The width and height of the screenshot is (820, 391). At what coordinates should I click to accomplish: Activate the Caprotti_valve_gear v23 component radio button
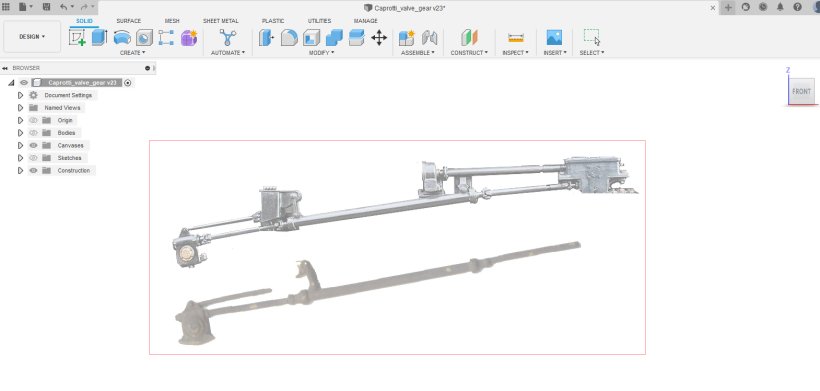click(x=128, y=83)
